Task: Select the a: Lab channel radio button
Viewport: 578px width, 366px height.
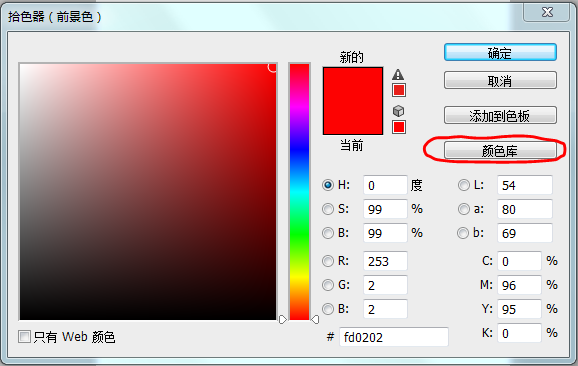Action: click(x=463, y=209)
